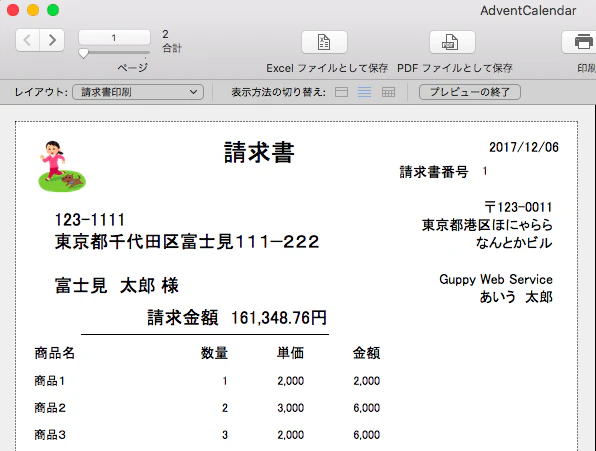This screenshot has width=596, height=451.
Task: Click なんとかビル text
Action: click(x=514, y=242)
